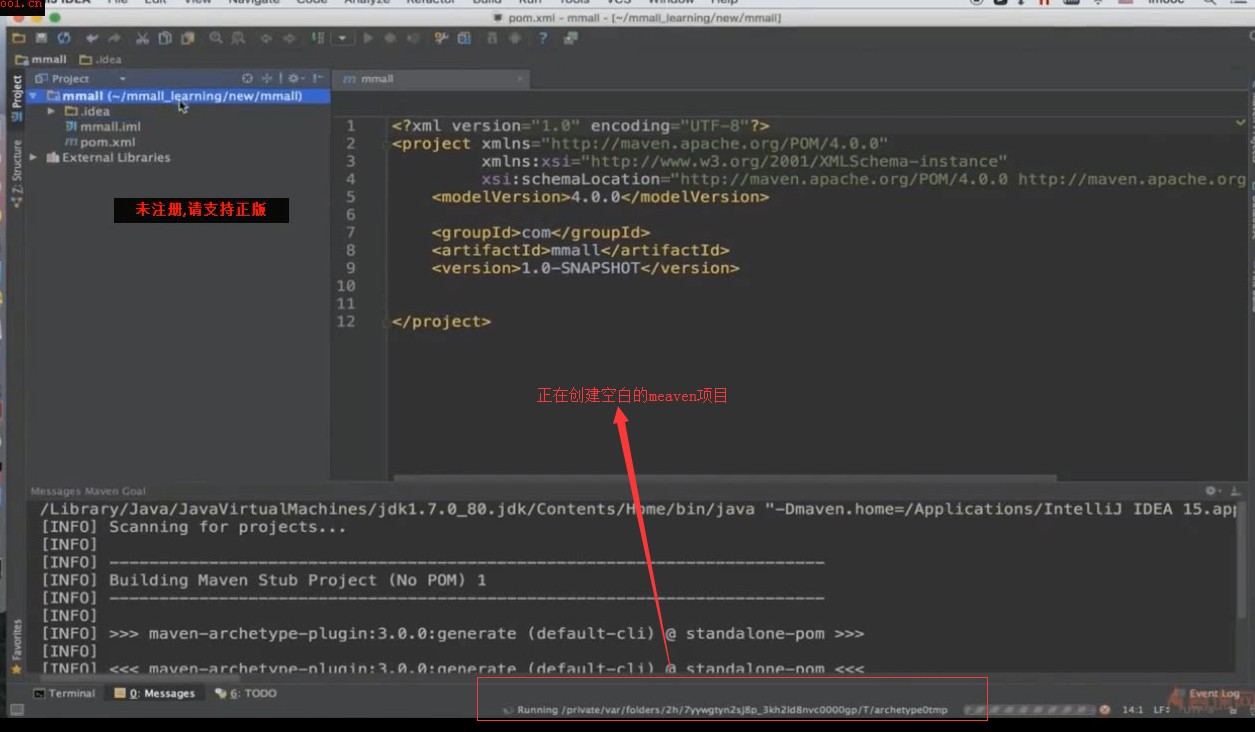Toggle the Favorites side tool button
The height and width of the screenshot is (732, 1255).
tap(16, 646)
